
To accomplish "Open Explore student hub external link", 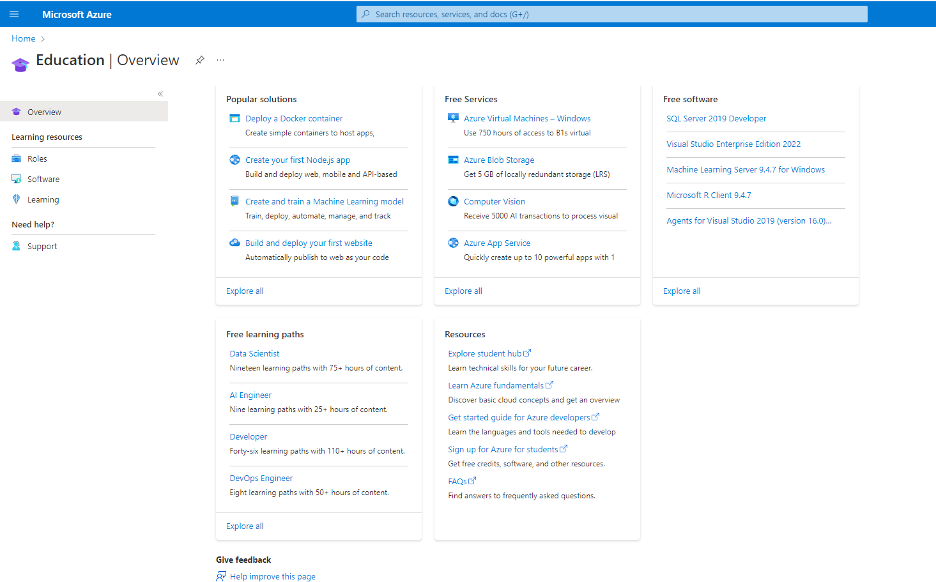I will point(489,353).
